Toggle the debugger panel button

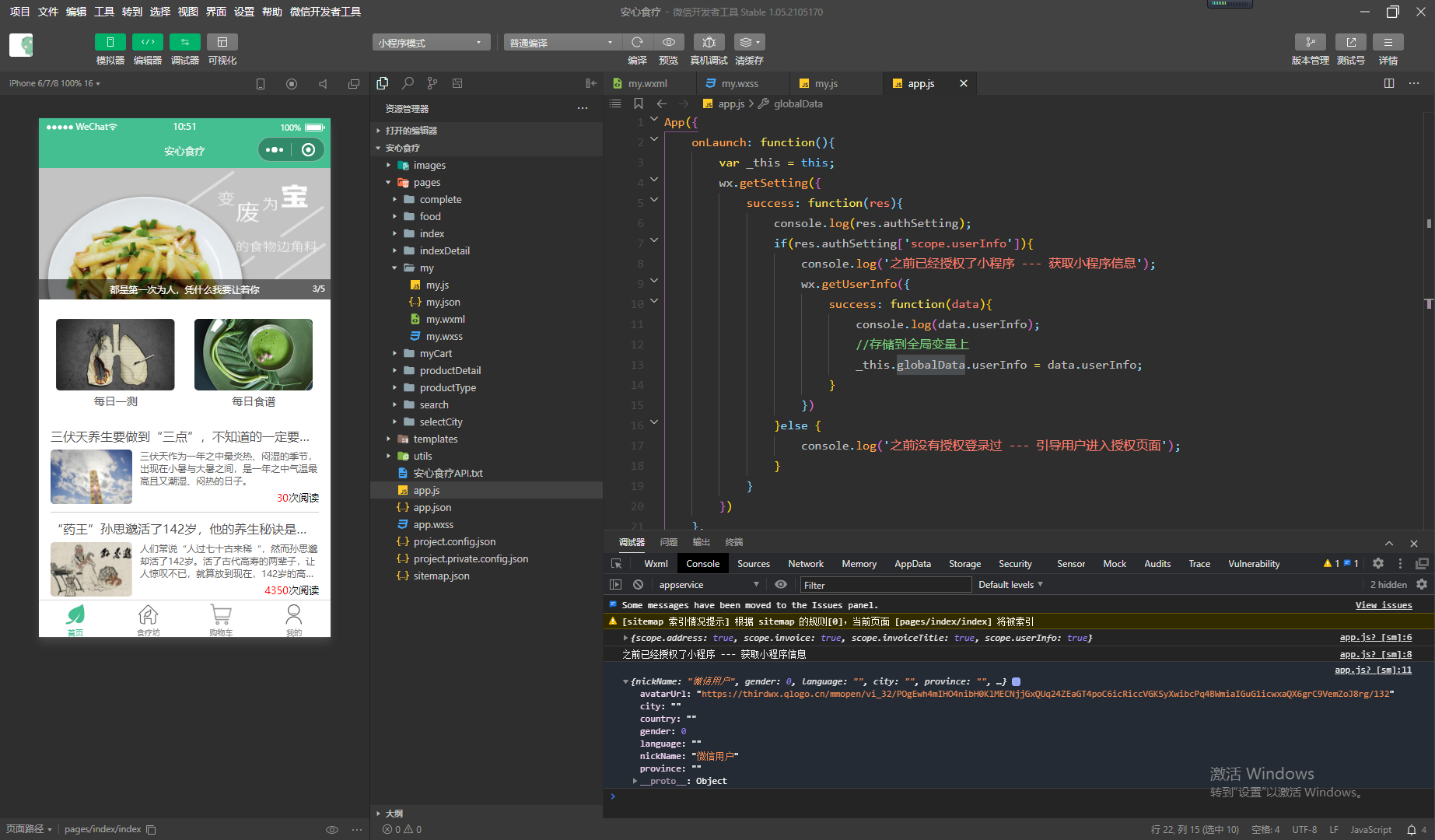tap(184, 42)
